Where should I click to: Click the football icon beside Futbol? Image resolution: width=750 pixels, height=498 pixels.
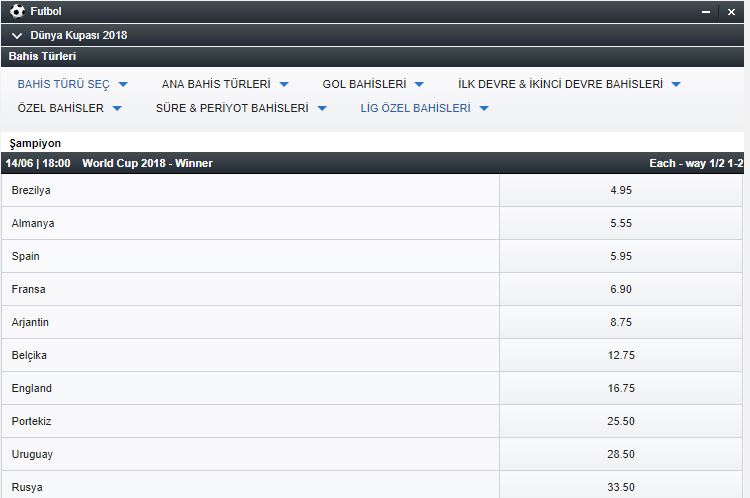pyautogui.click(x=17, y=12)
